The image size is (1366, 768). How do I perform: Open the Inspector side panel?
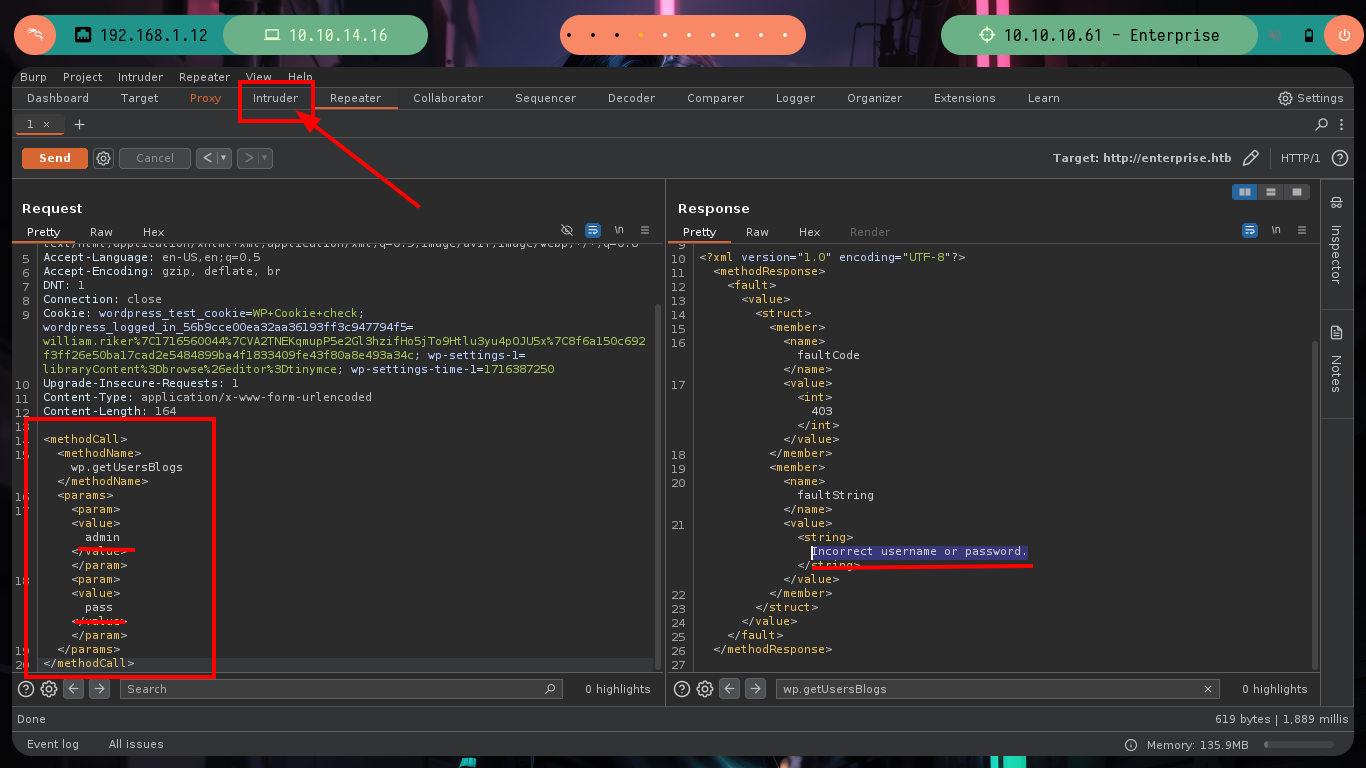pos(1335,240)
